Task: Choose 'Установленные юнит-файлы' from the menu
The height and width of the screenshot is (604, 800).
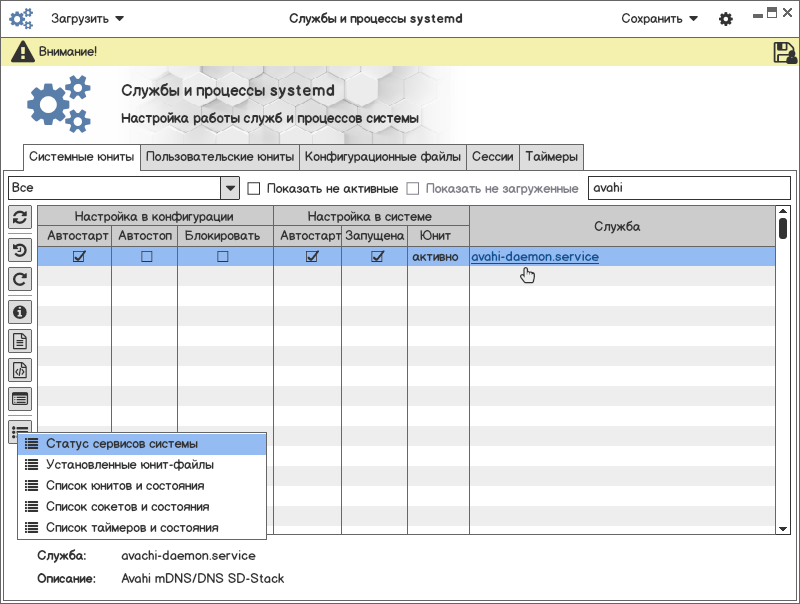Action: pyautogui.click(x=129, y=465)
